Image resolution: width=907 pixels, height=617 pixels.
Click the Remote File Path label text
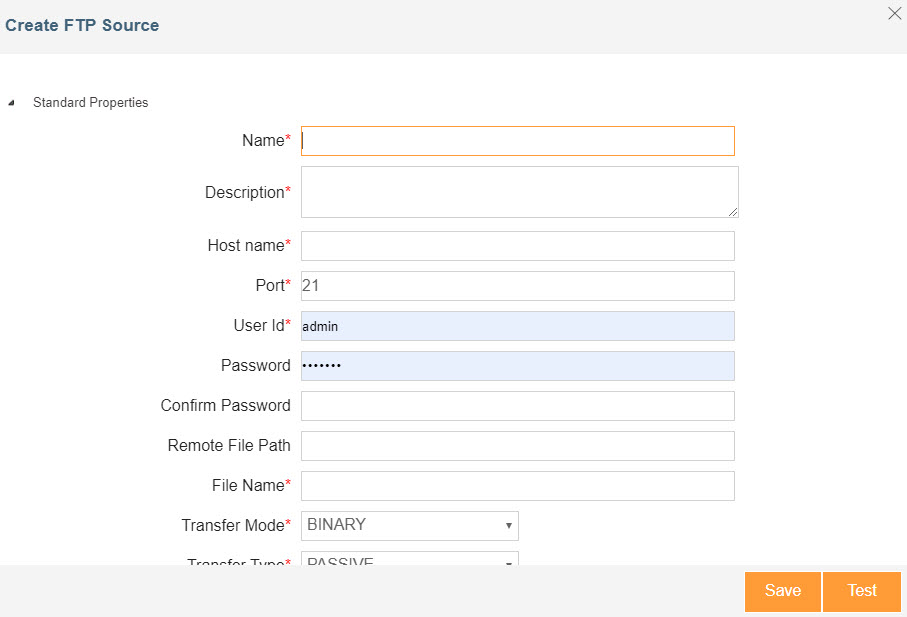(228, 446)
